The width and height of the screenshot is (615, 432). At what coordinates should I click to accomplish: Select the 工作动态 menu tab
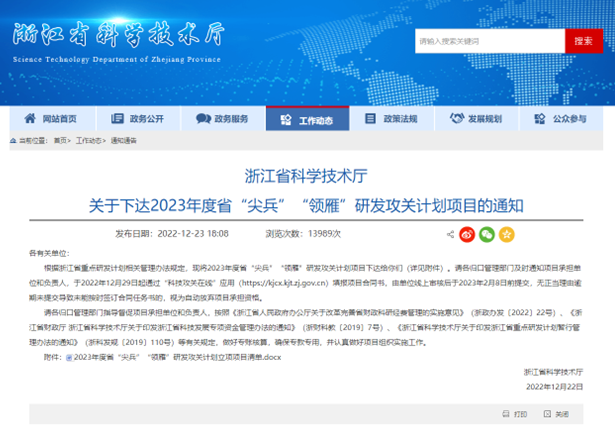[x=308, y=118]
